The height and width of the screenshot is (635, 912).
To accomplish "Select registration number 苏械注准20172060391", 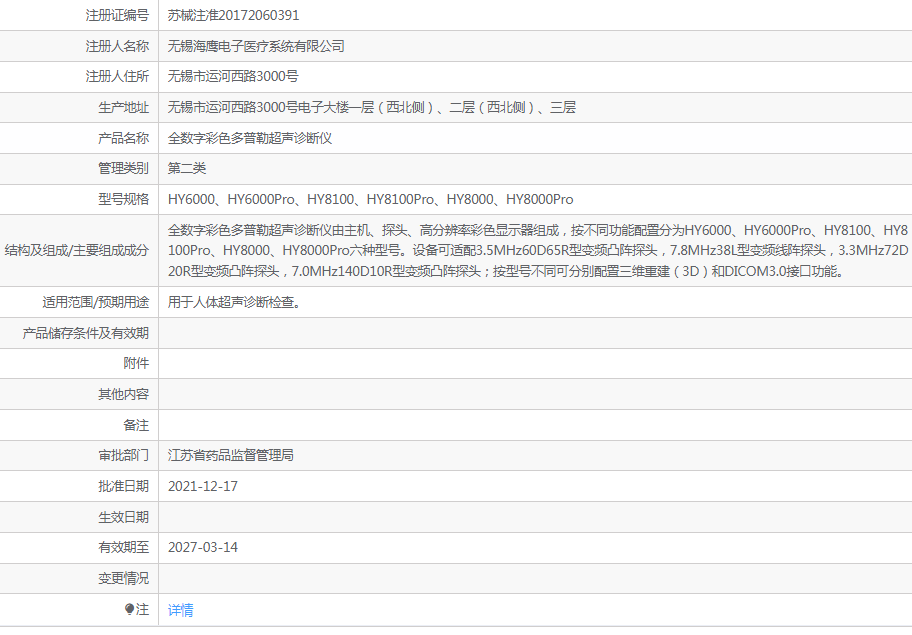I will (233, 15).
